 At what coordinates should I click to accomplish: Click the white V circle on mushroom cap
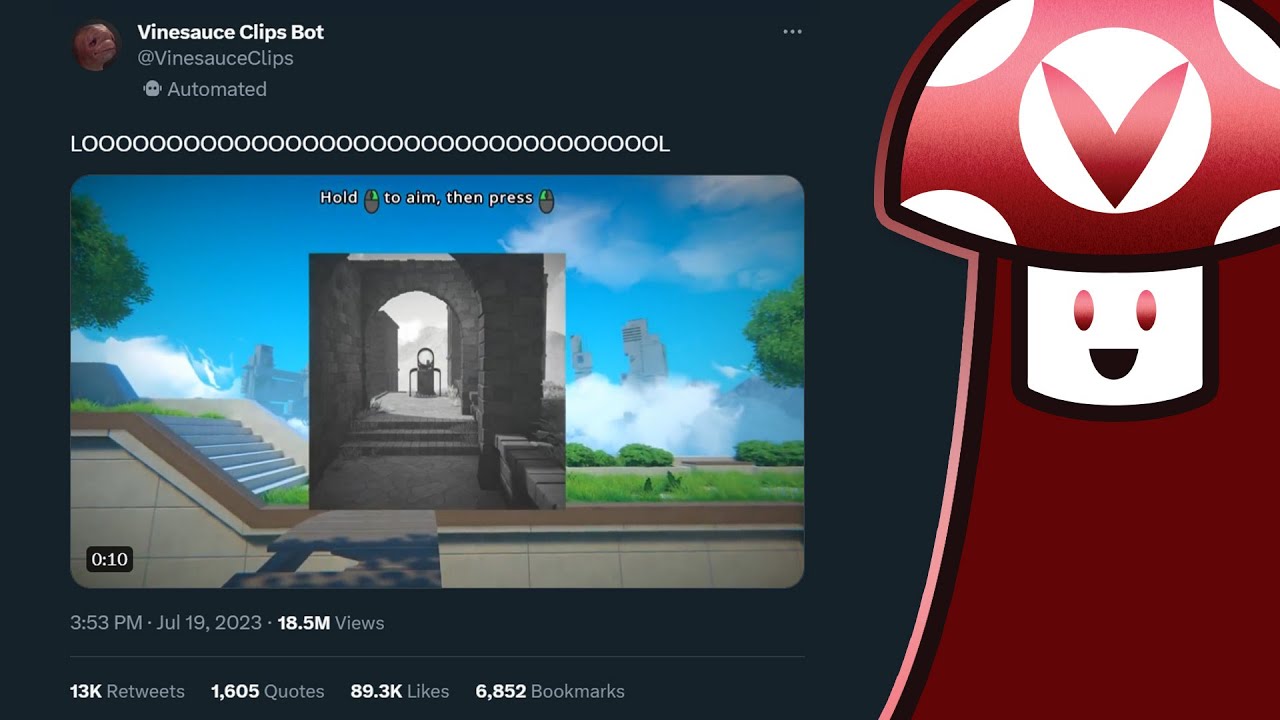pos(1114,120)
